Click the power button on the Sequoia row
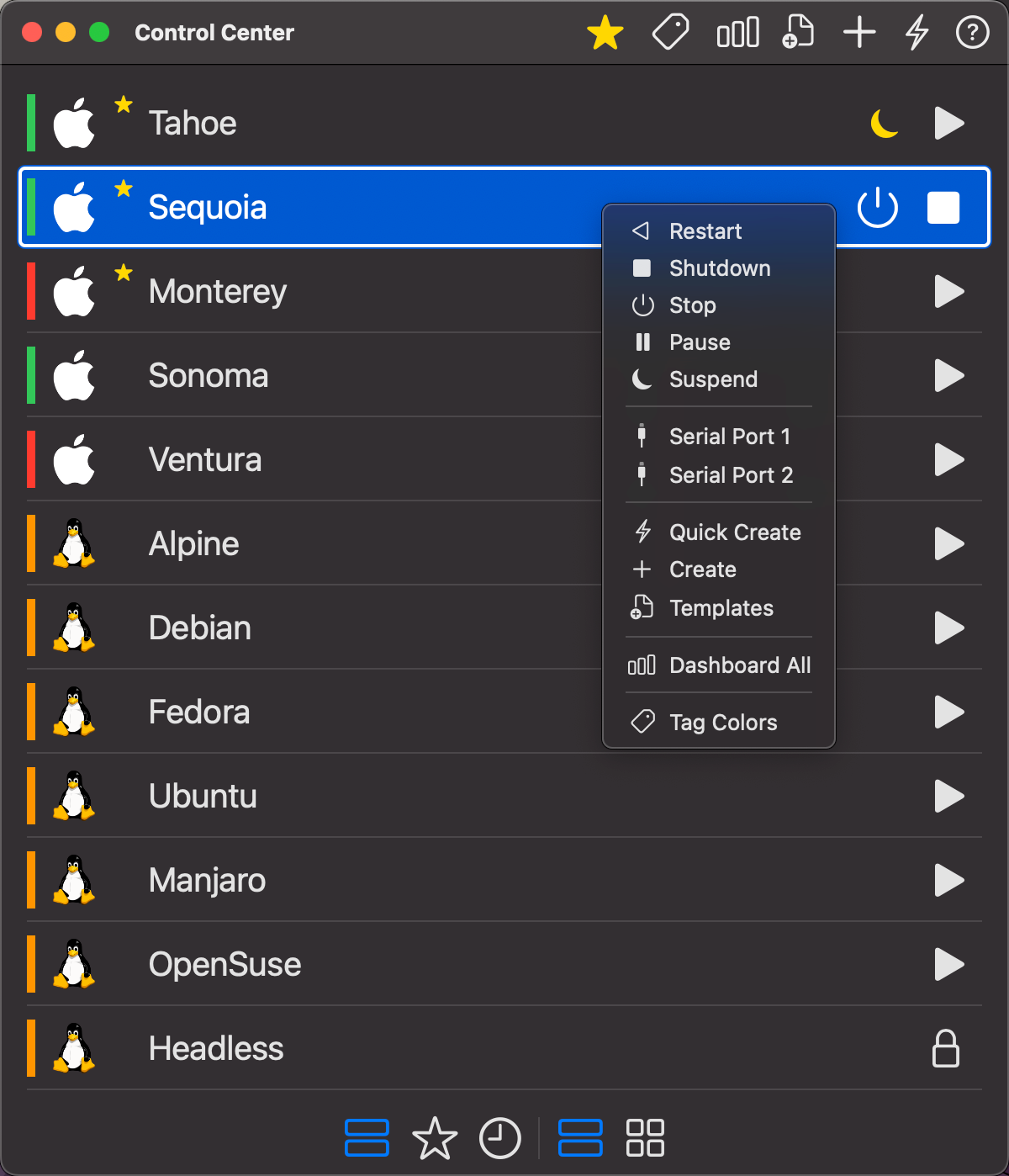Screen dimensions: 1009x1176 877,207
